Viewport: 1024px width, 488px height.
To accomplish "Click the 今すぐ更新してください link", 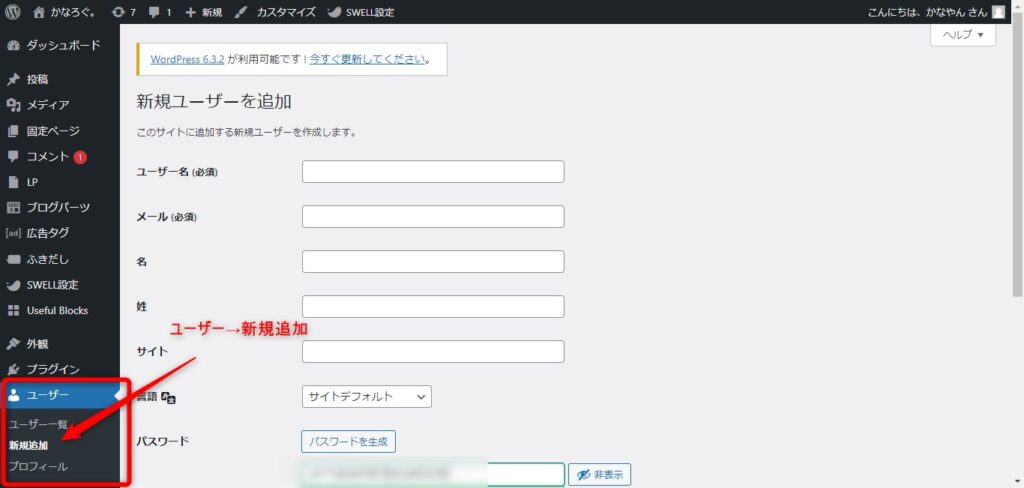I will pos(366,59).
